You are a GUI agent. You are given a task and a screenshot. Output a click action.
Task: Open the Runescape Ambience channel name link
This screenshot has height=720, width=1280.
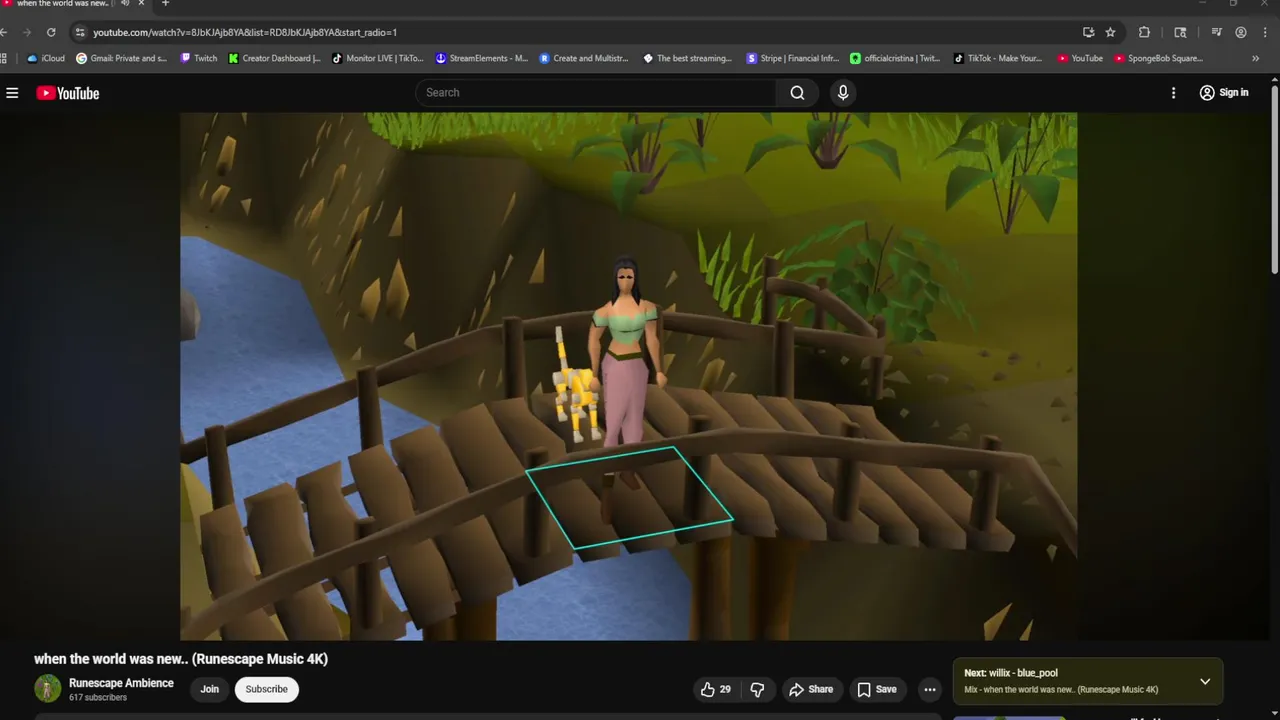[121, 683]
